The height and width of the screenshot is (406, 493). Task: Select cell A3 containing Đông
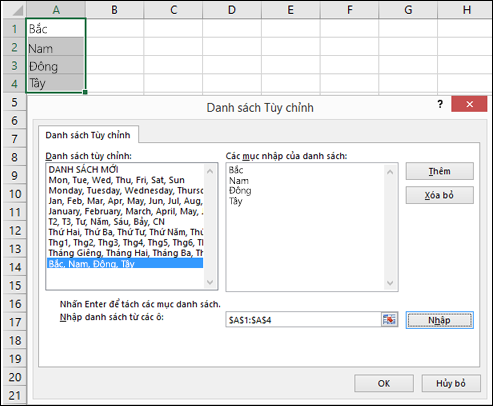pyautogui.click(x=56, y=65)
